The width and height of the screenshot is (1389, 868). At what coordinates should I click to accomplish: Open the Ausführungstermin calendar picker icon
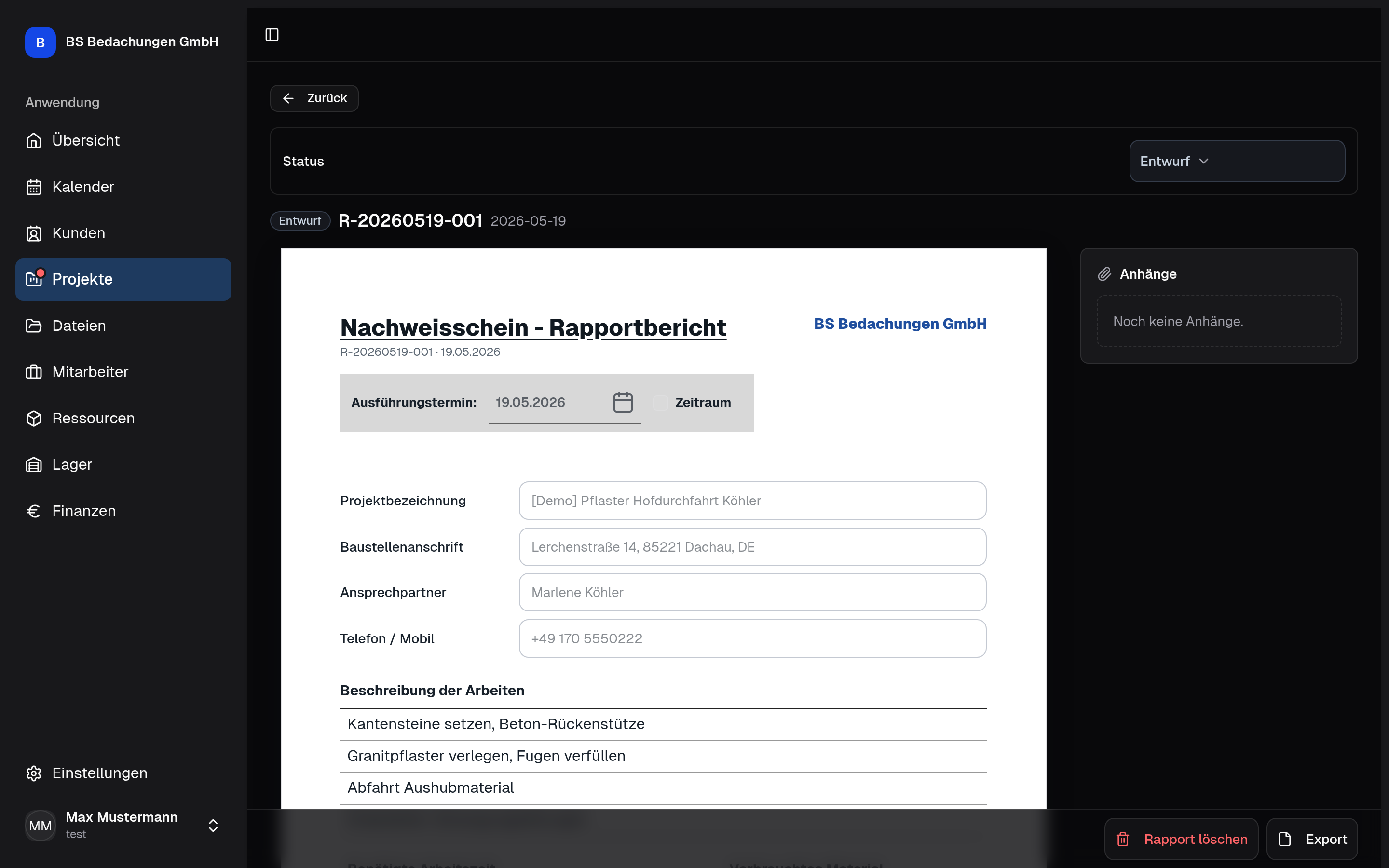623,403
